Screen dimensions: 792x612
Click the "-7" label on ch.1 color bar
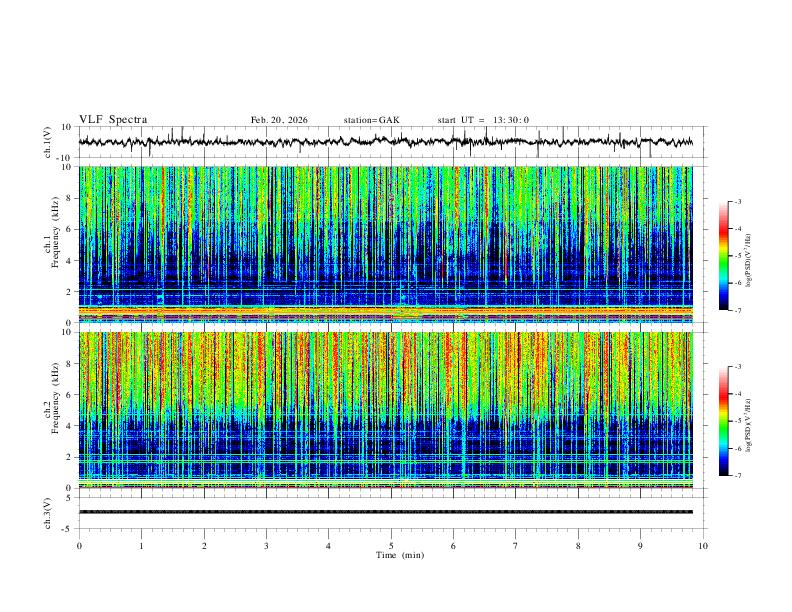tap(737, 311)
